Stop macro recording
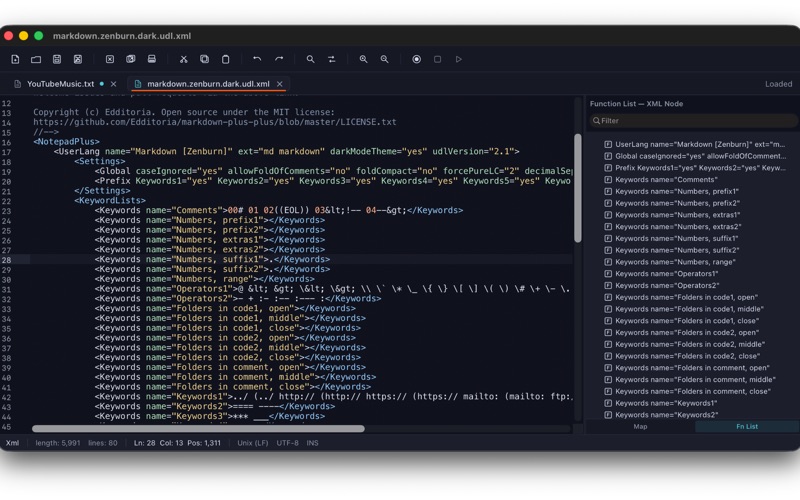The width and height of the screenshot is (800, 500). (437, 59)
